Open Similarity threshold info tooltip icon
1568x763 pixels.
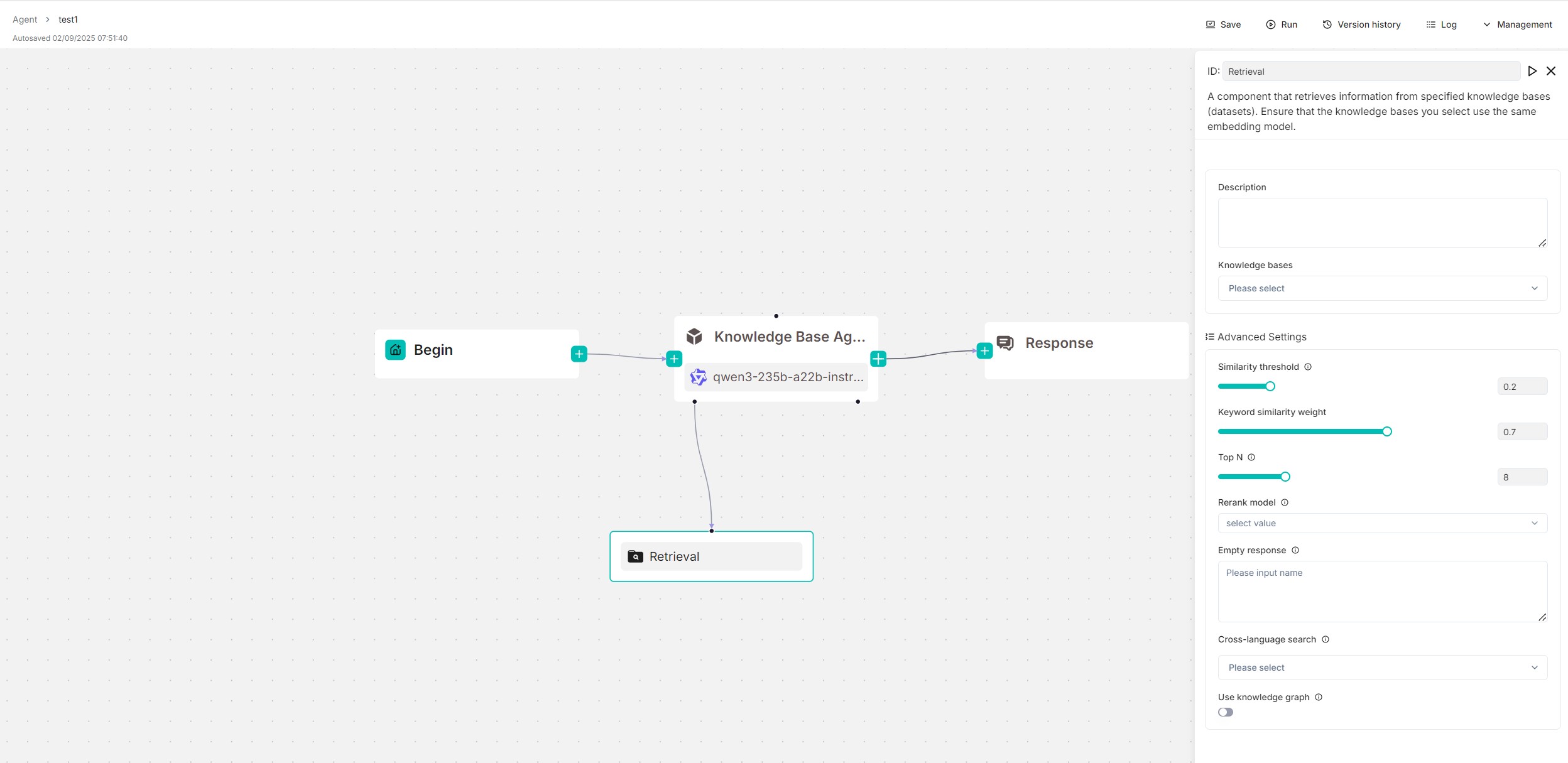point(1308,367)
